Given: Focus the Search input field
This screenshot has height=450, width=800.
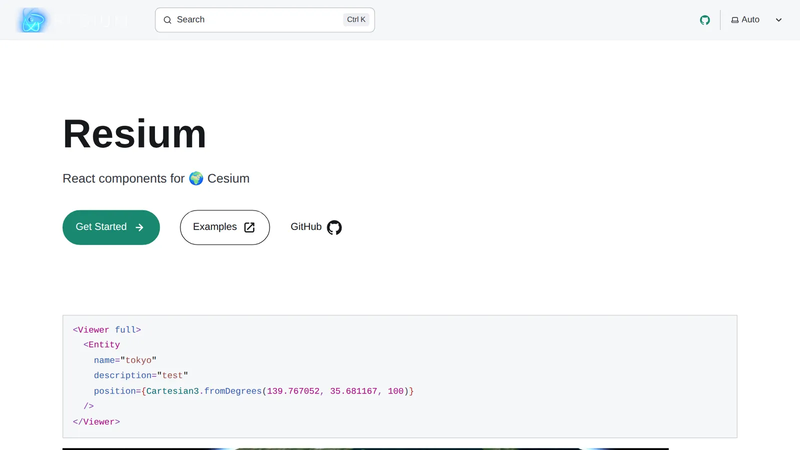Looking at the screenshot, I should tap(265, 20).
